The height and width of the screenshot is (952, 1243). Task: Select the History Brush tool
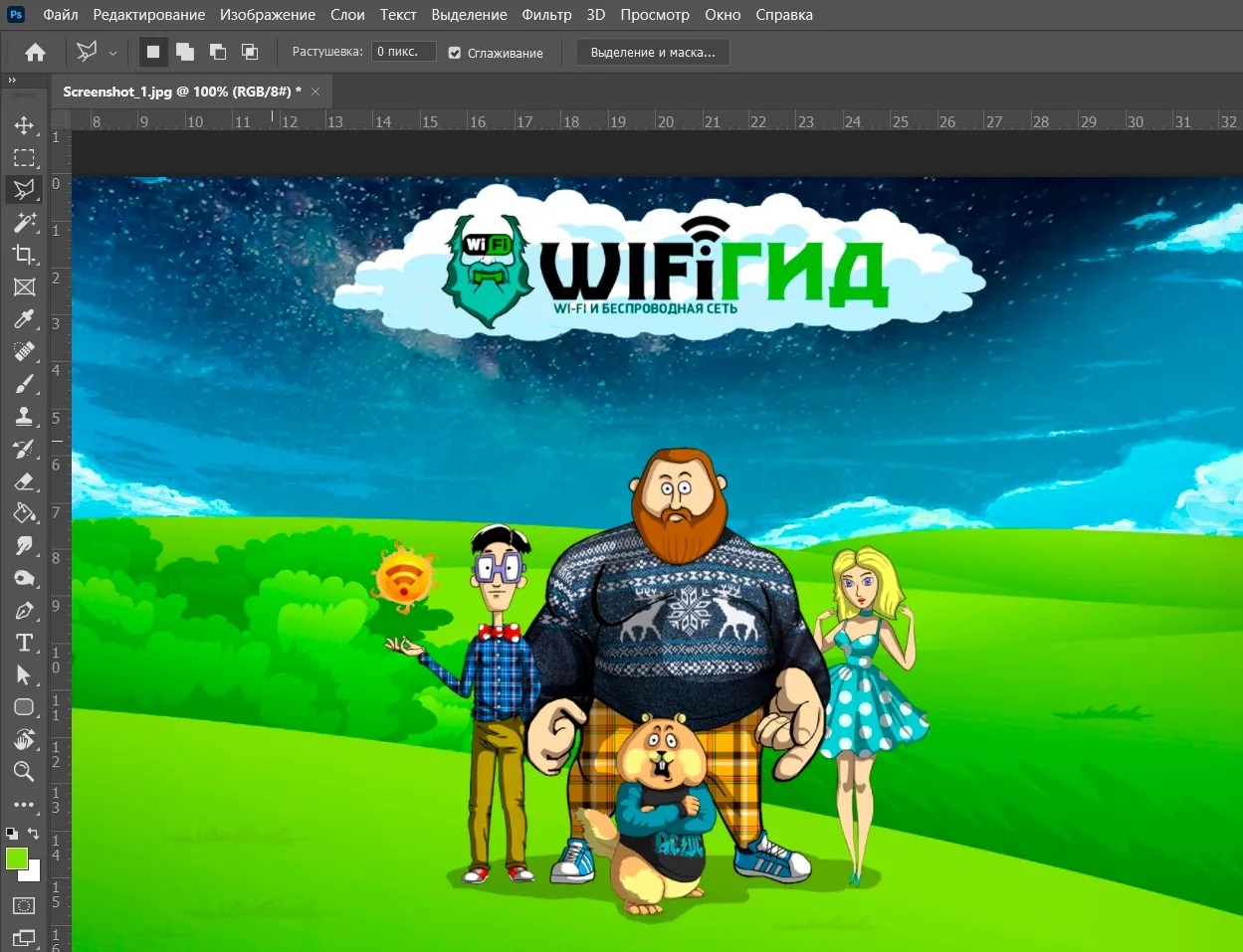[x=24, y=449]
